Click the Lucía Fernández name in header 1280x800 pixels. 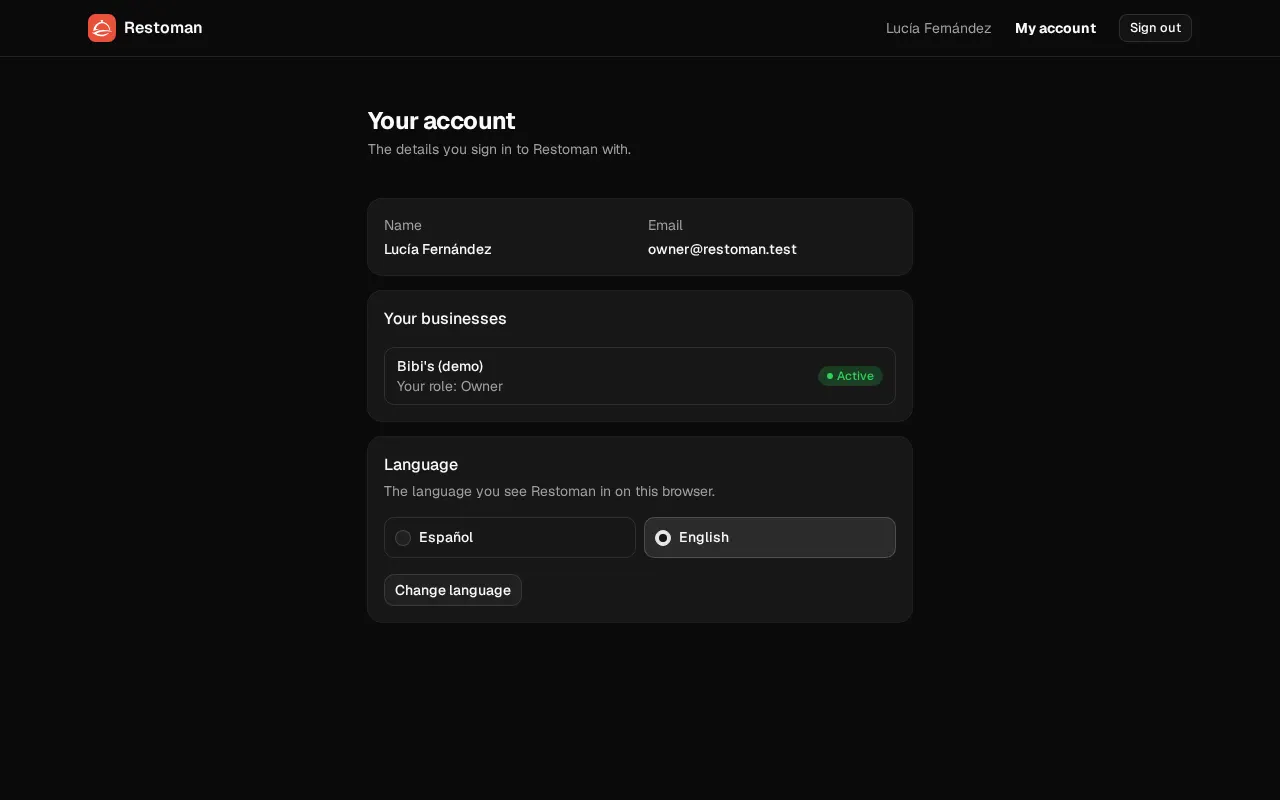click(938, 28)
